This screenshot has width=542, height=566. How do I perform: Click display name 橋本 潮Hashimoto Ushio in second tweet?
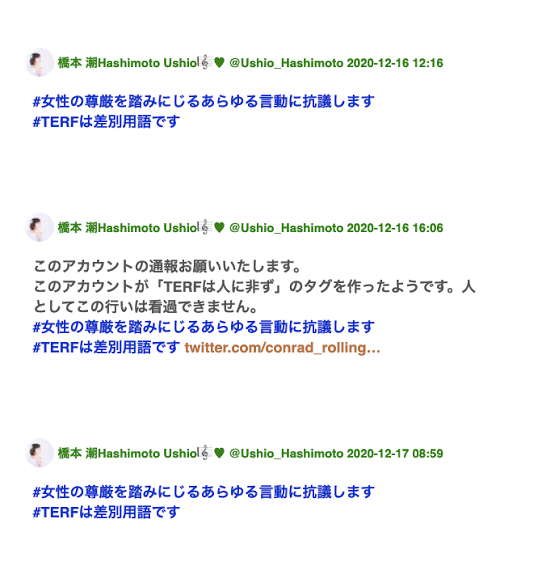tap(127, 228)
